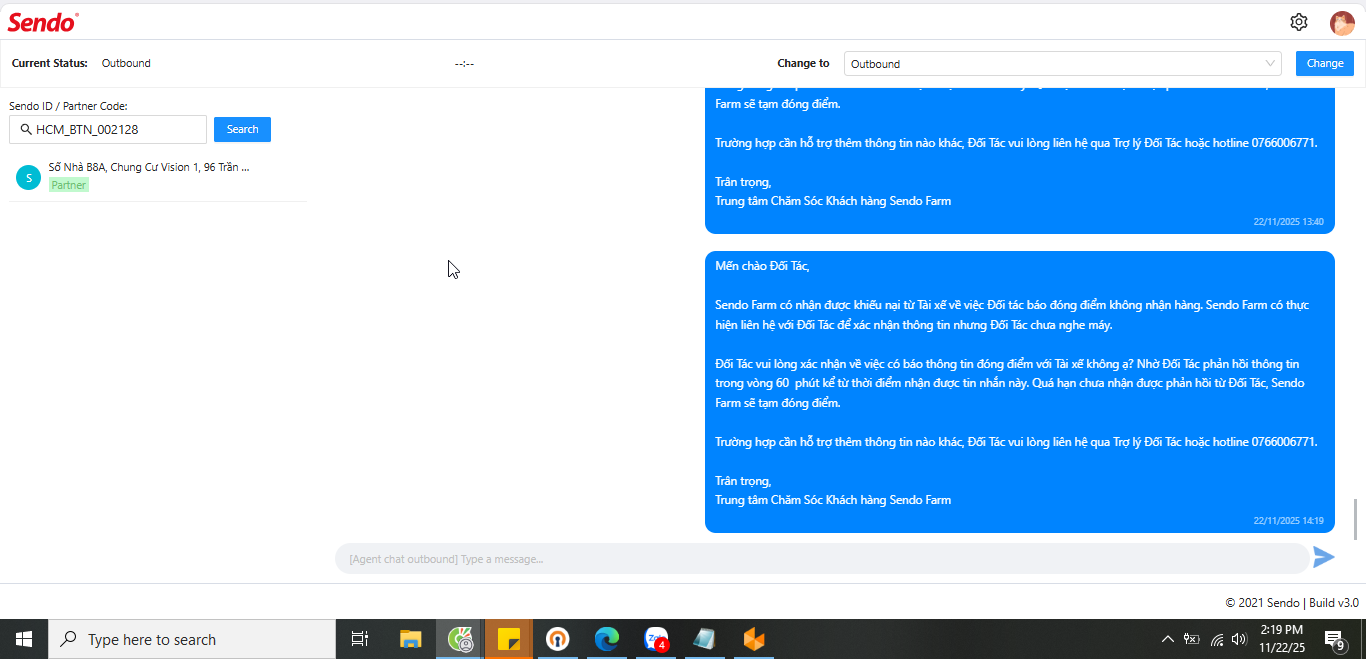Click the teal S avatar of the partner result

(28, 177)
